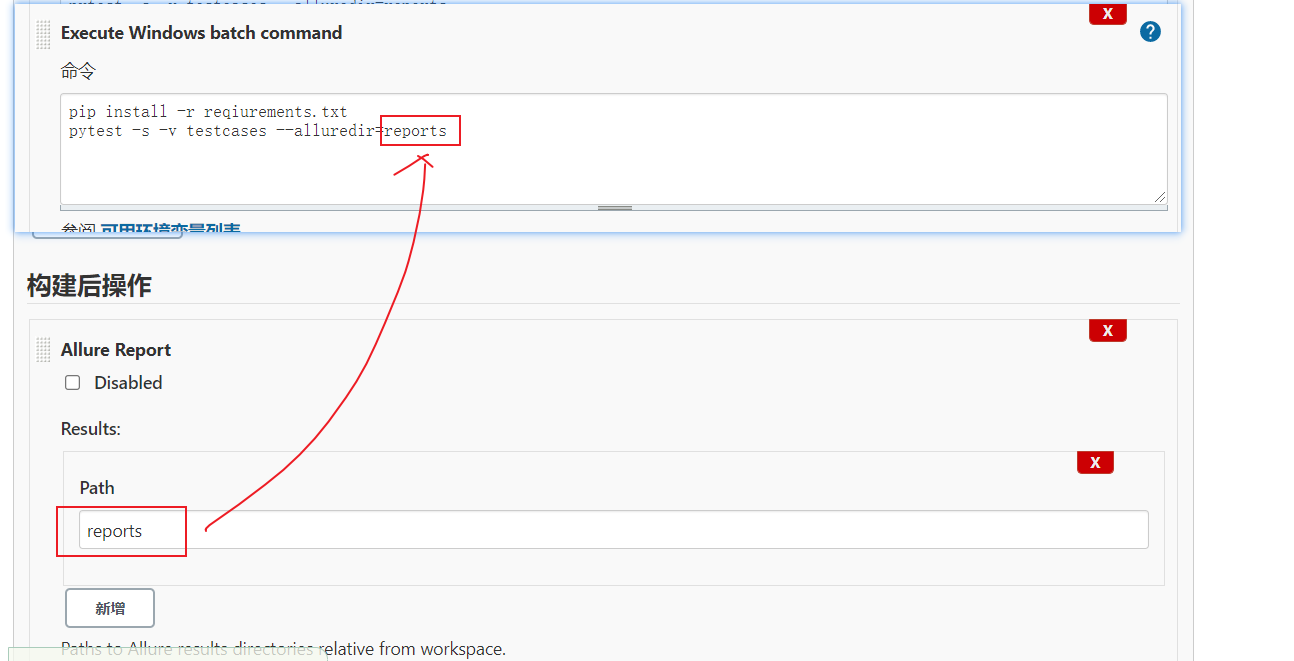Click inside the batch command text area
Screen dimensions: 1294x661
(613, 149)
